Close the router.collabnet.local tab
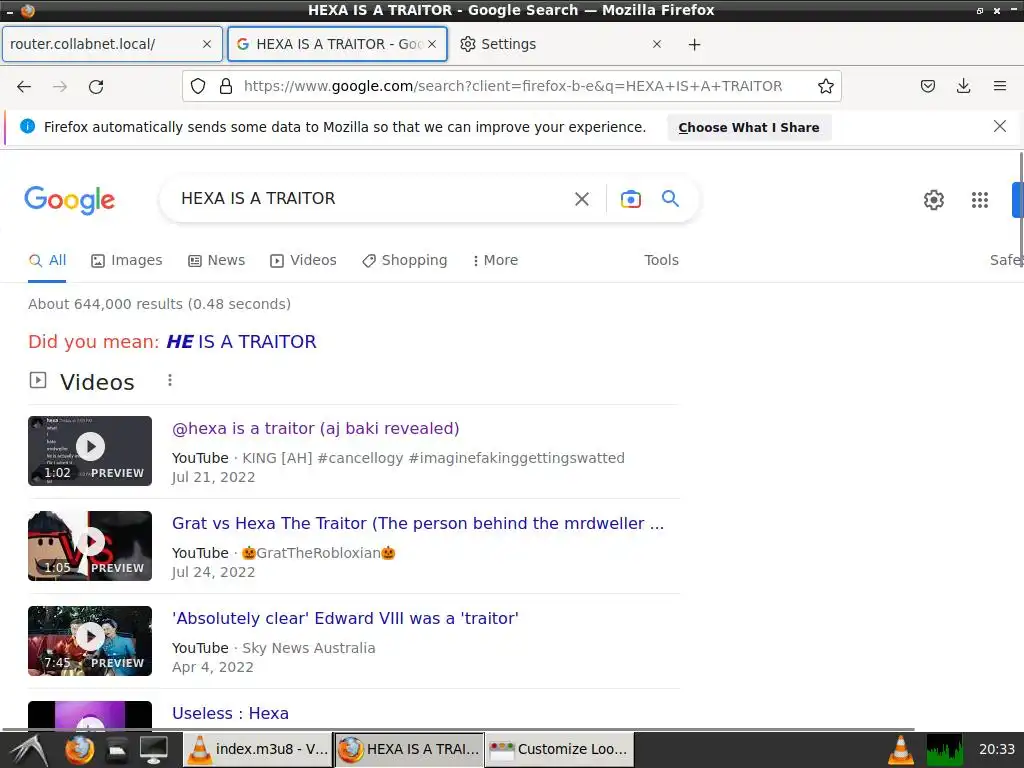This screenshot has height=768, width=1024. click(x=206, y=44)
